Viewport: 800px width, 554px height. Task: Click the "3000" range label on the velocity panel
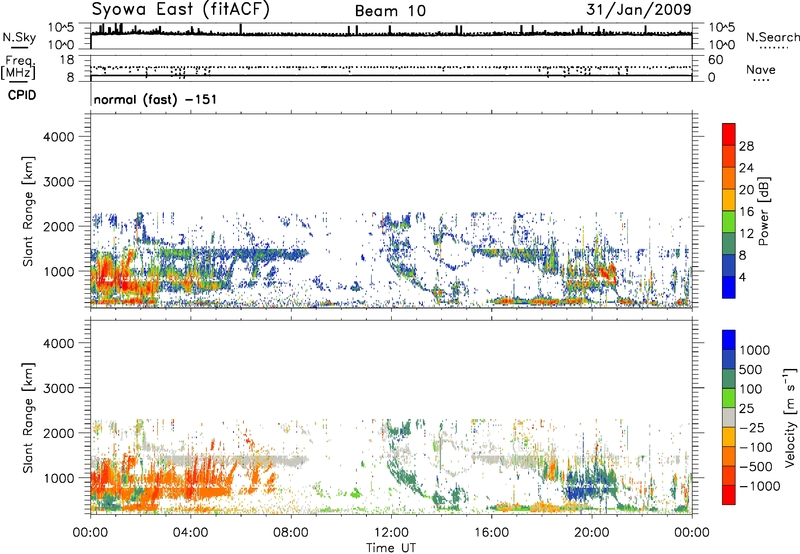[x=58, y=388]
